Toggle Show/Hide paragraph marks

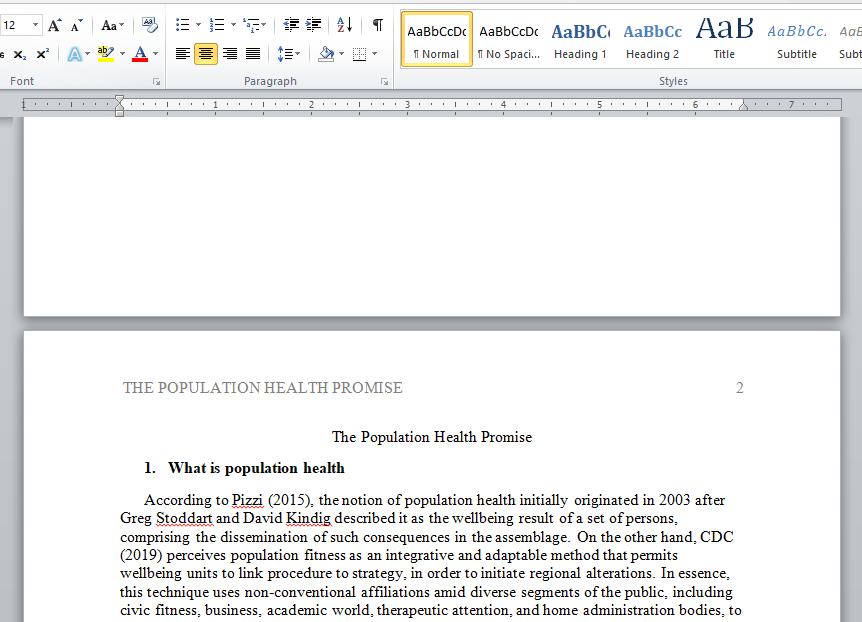[x=378, y=25]
